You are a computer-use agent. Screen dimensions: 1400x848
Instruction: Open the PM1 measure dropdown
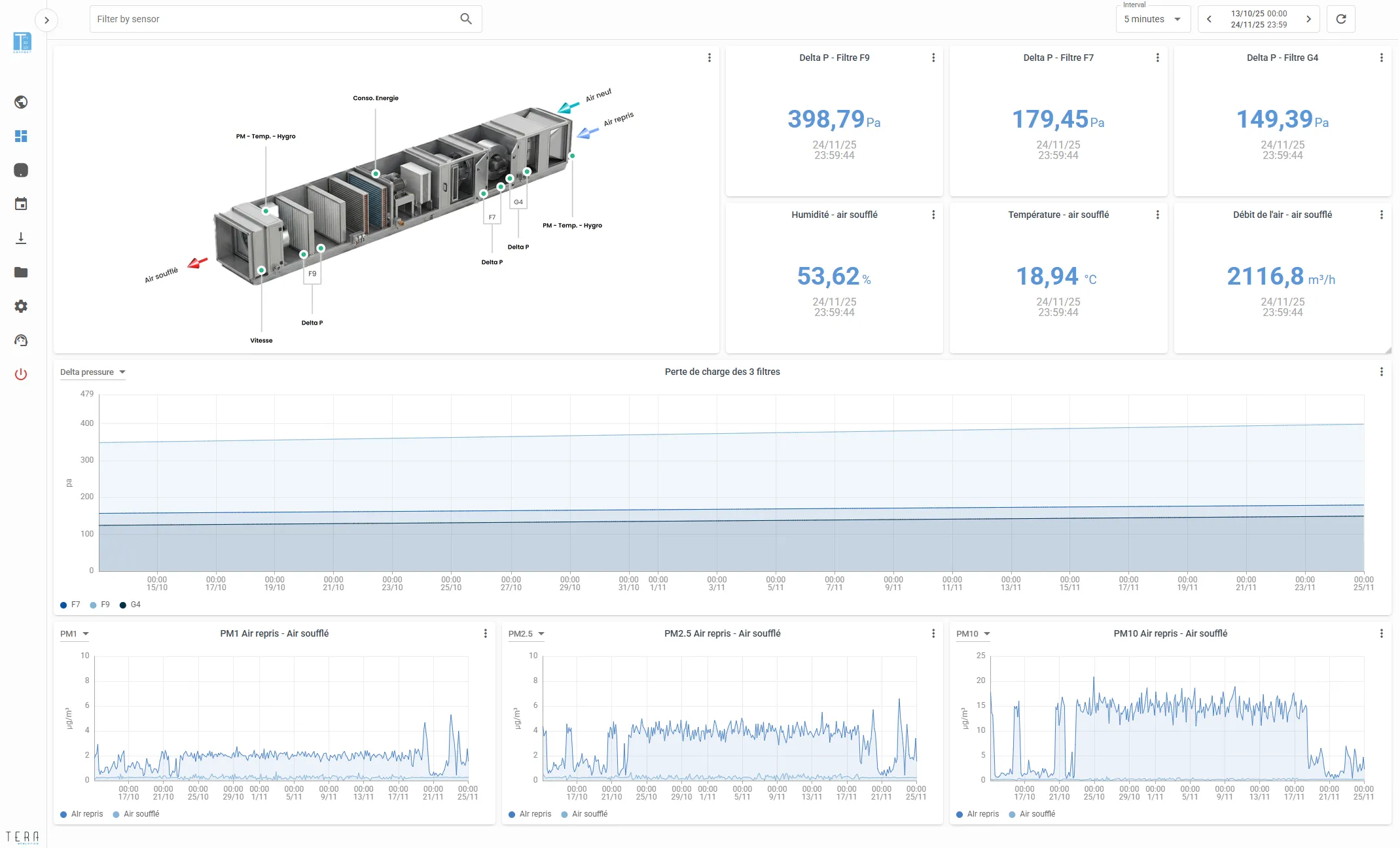(75, 634)
